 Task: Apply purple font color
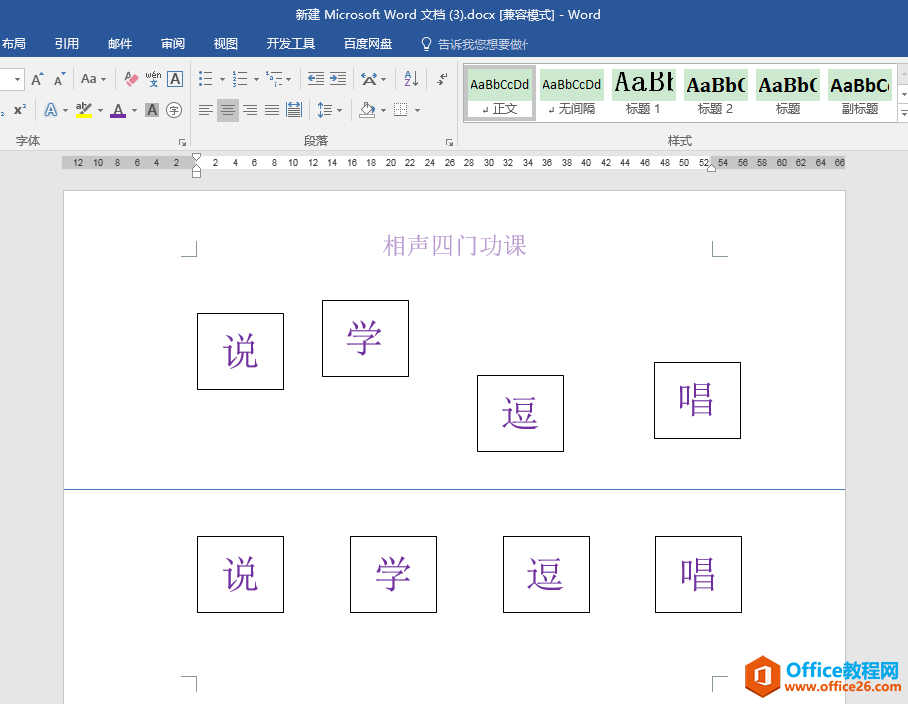click(x=118, y=110)
